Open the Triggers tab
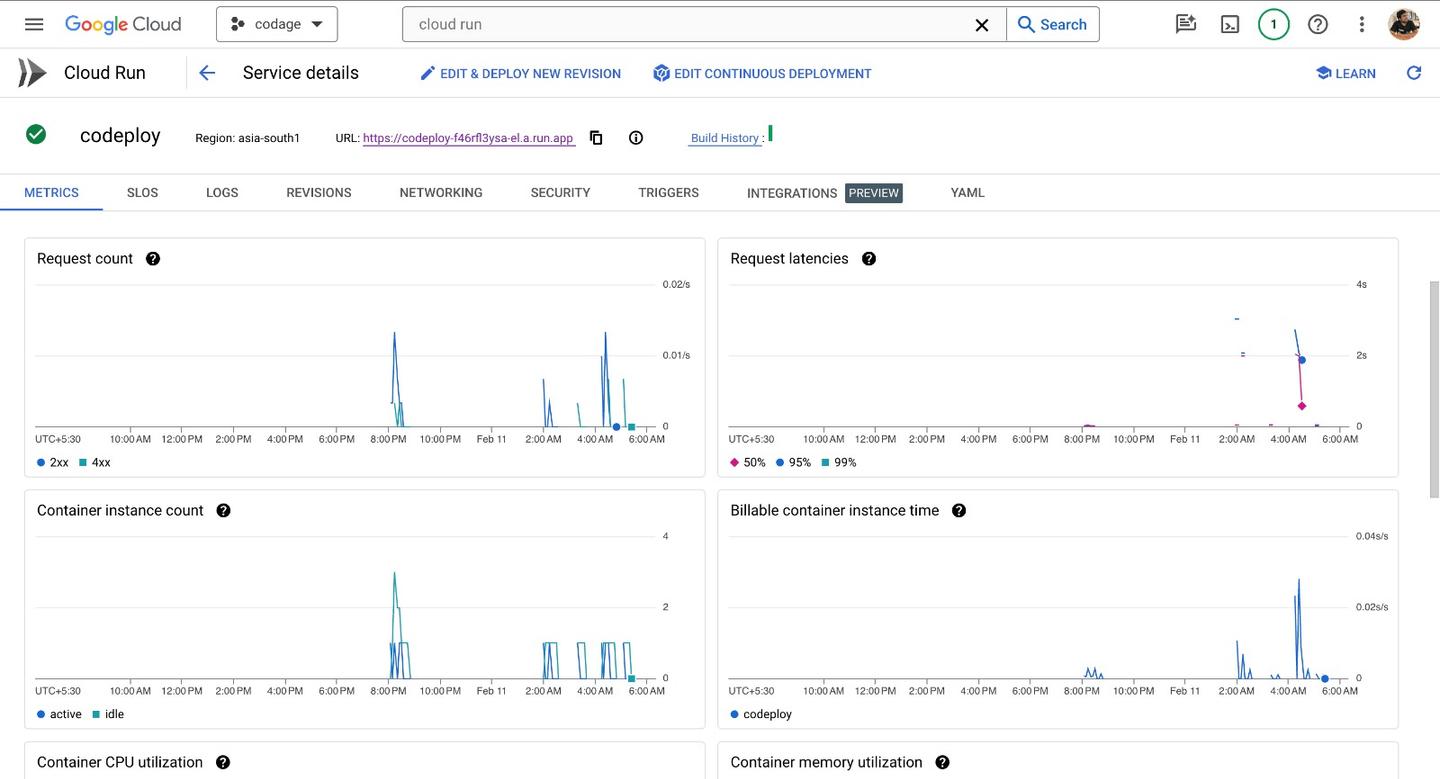 coord(669,192)
